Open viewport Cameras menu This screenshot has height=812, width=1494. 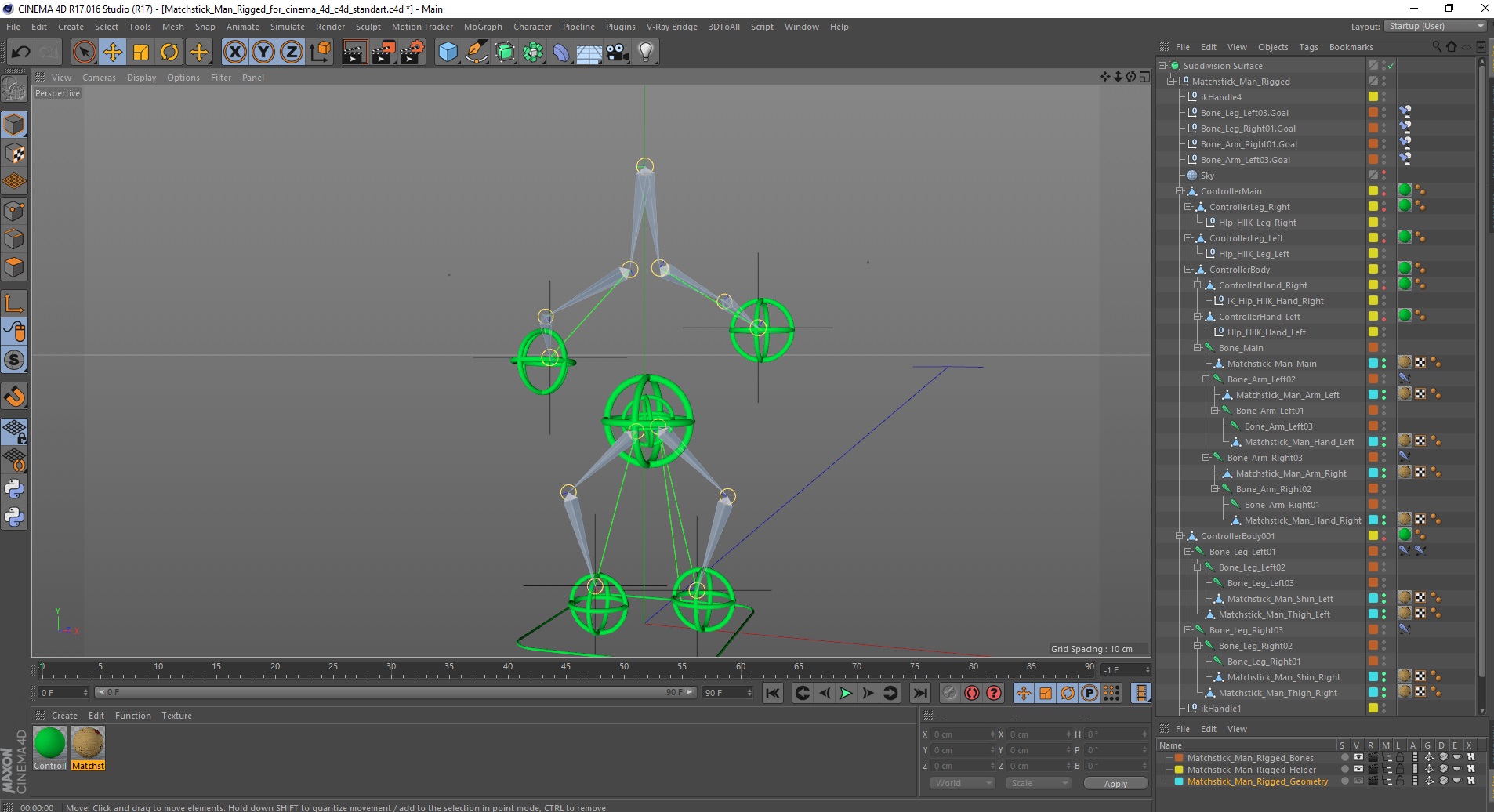click(x=99, y=78)
